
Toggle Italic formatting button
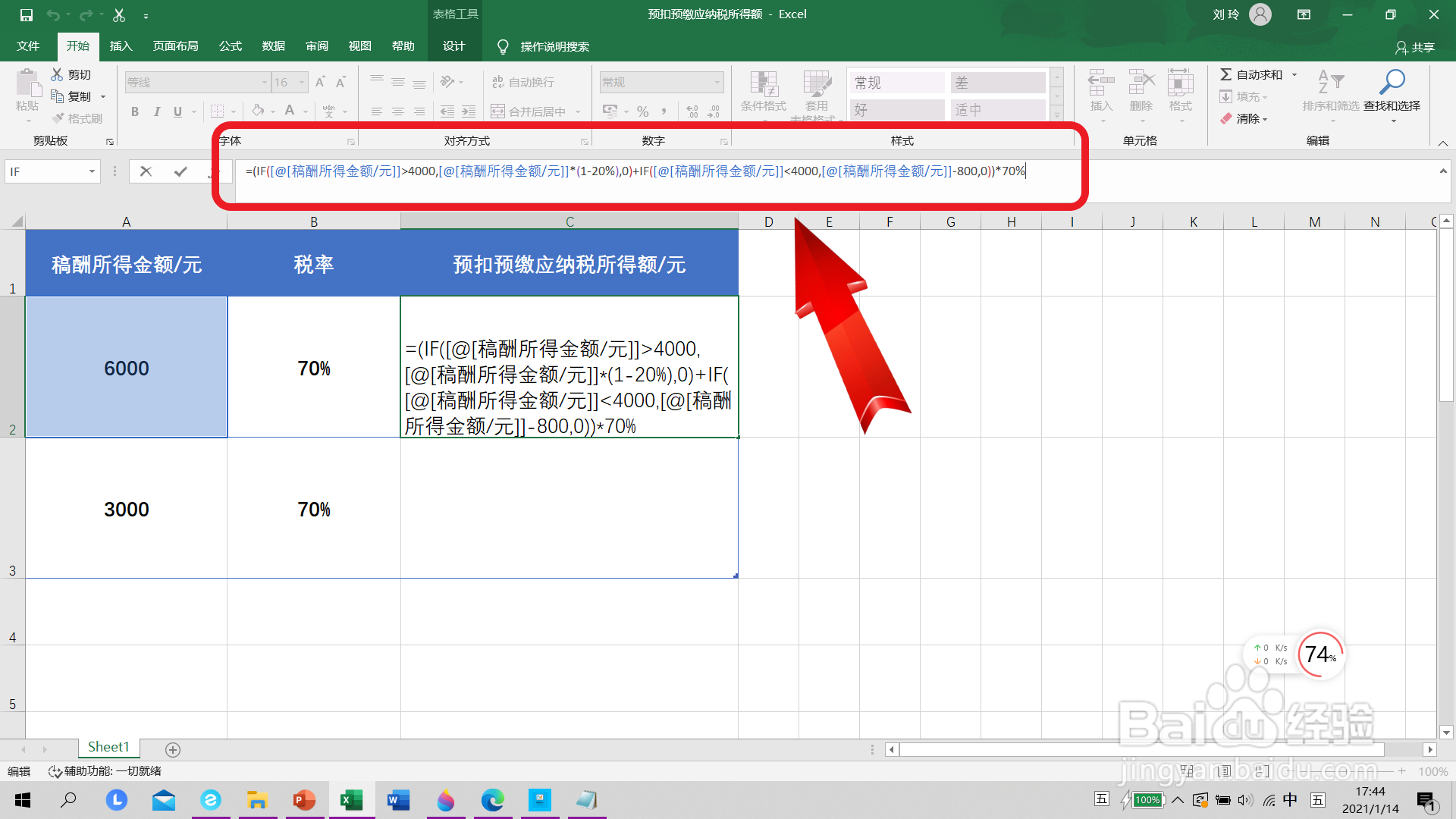tap(156, 111)
